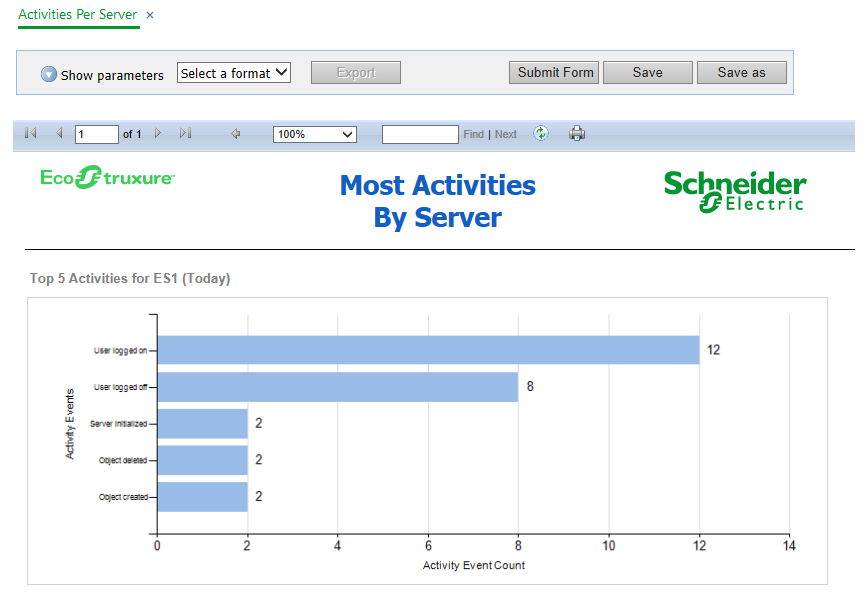The height and width of the screenshot is (602, 867).
Task: Click the Export button
Action: click(356, 72)
